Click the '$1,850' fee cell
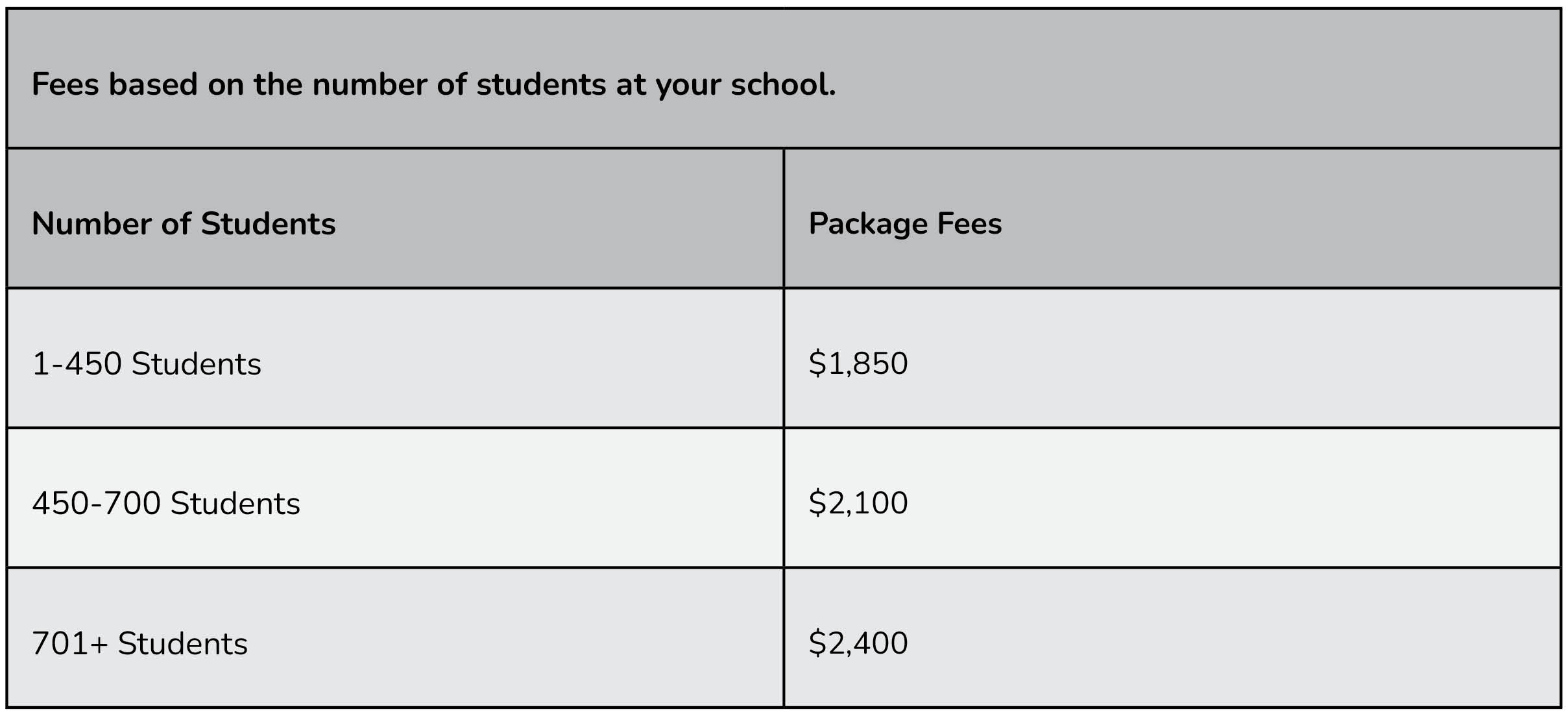1568x714 pixels. 858,363
